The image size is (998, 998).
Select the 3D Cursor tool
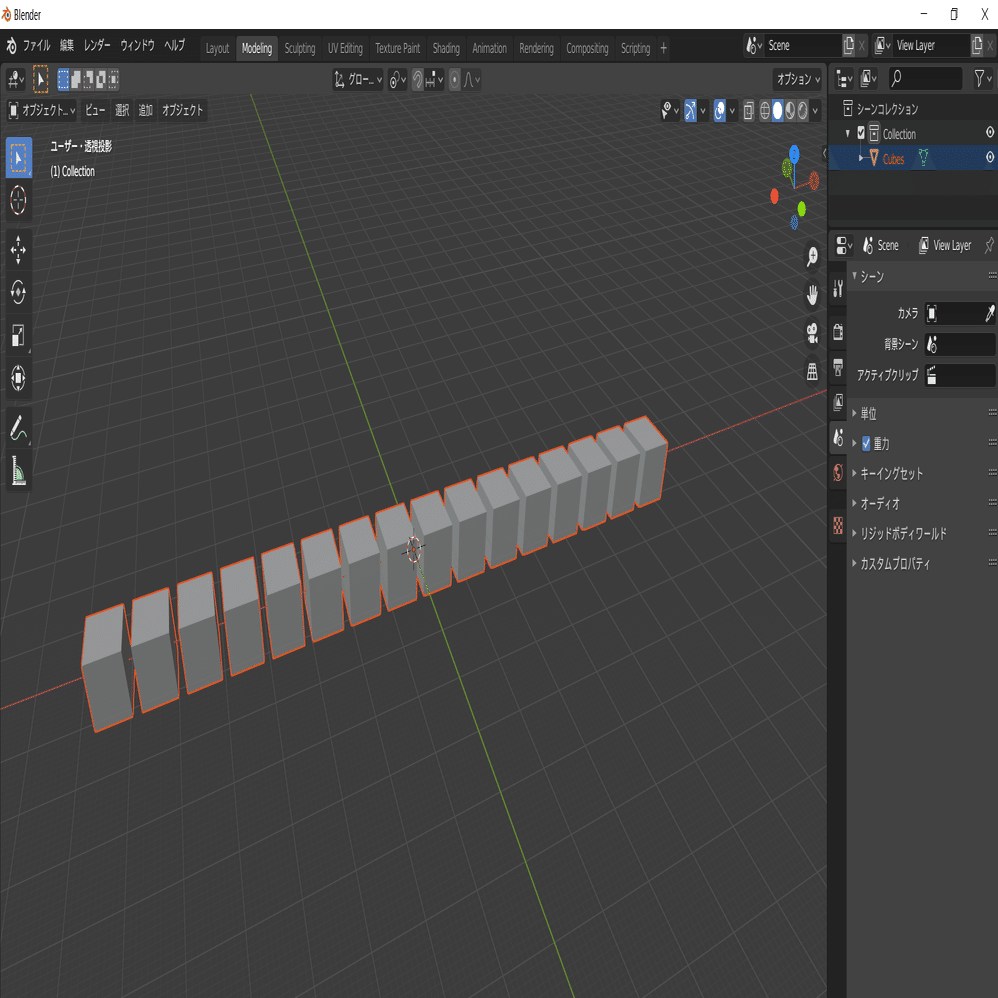(18, 200)
